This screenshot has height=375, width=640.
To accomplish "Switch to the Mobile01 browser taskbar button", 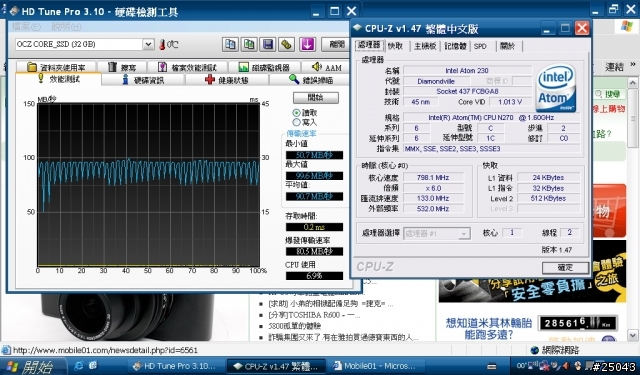I will pos(376,366).
